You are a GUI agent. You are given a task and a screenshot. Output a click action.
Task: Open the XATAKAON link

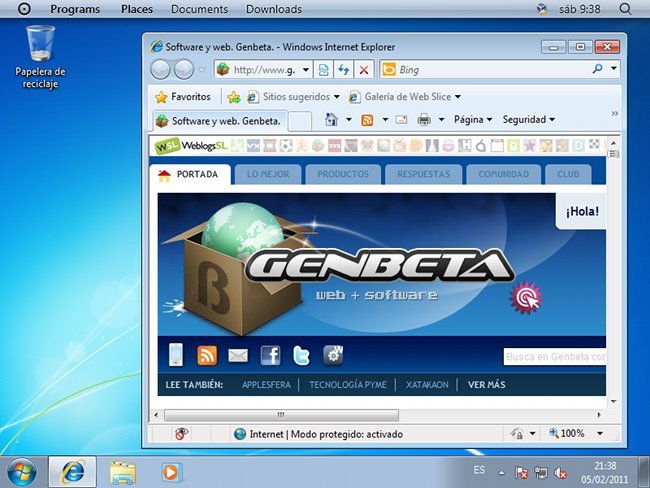pyautogui.click(x=427, y=385)
